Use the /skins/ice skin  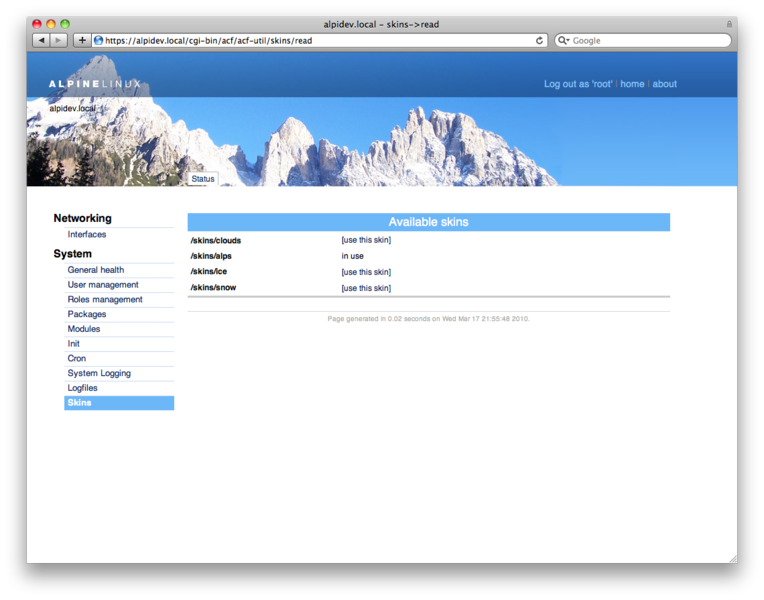[366, 272]
